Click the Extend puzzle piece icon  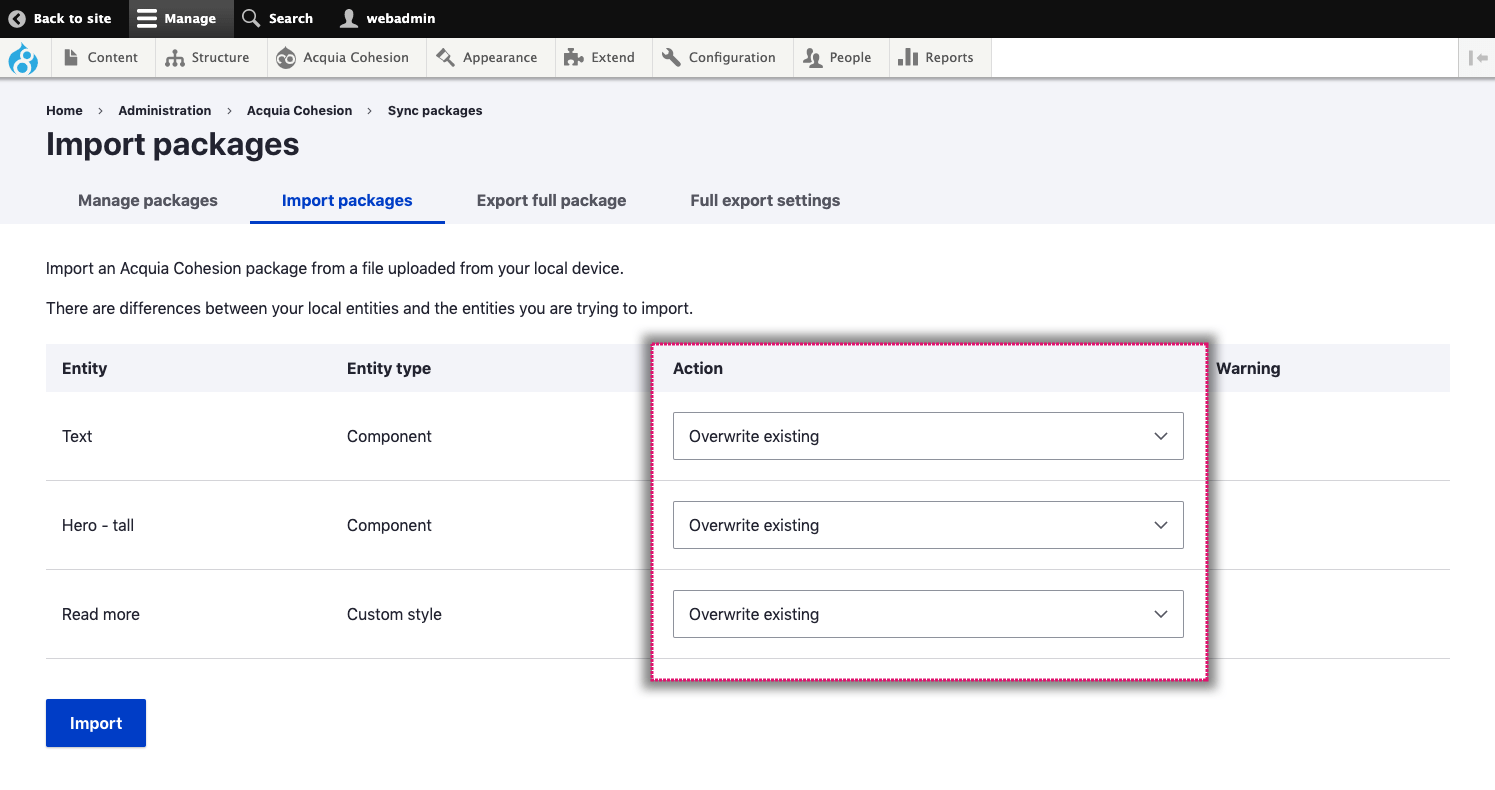point(574,57)
